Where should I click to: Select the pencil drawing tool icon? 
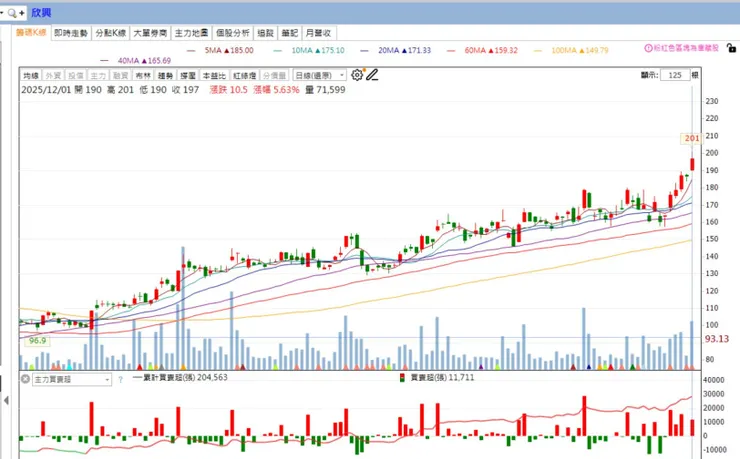(372, 75)
